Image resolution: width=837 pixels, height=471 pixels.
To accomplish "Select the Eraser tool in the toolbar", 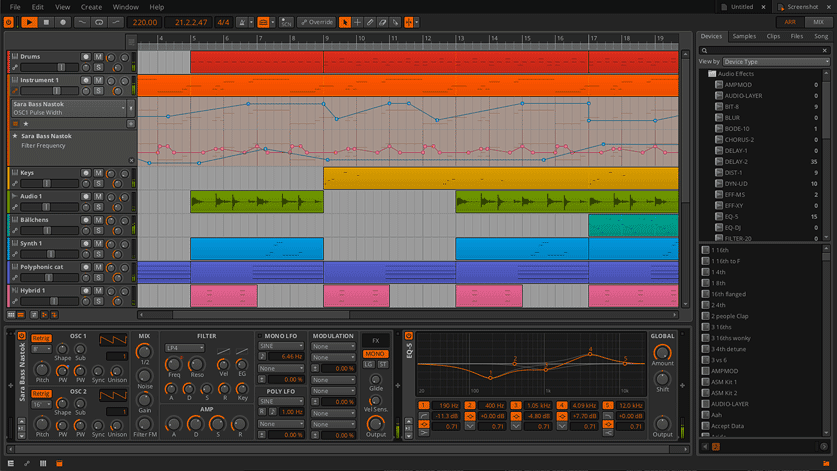I will point(383,22).
